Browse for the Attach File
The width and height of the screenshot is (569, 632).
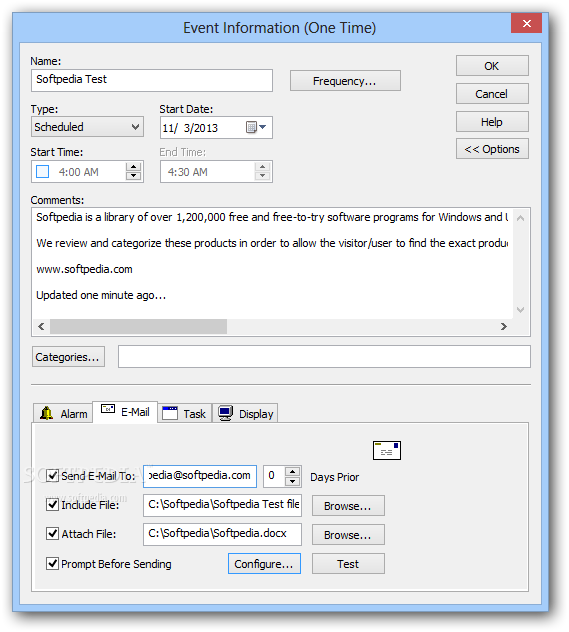[348, 534]
